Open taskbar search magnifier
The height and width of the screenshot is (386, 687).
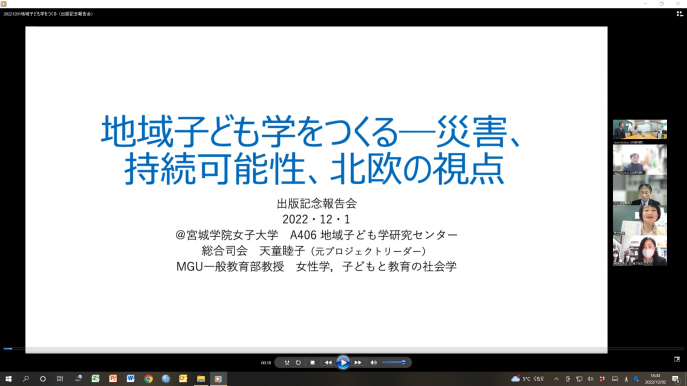tap(25, 379)
